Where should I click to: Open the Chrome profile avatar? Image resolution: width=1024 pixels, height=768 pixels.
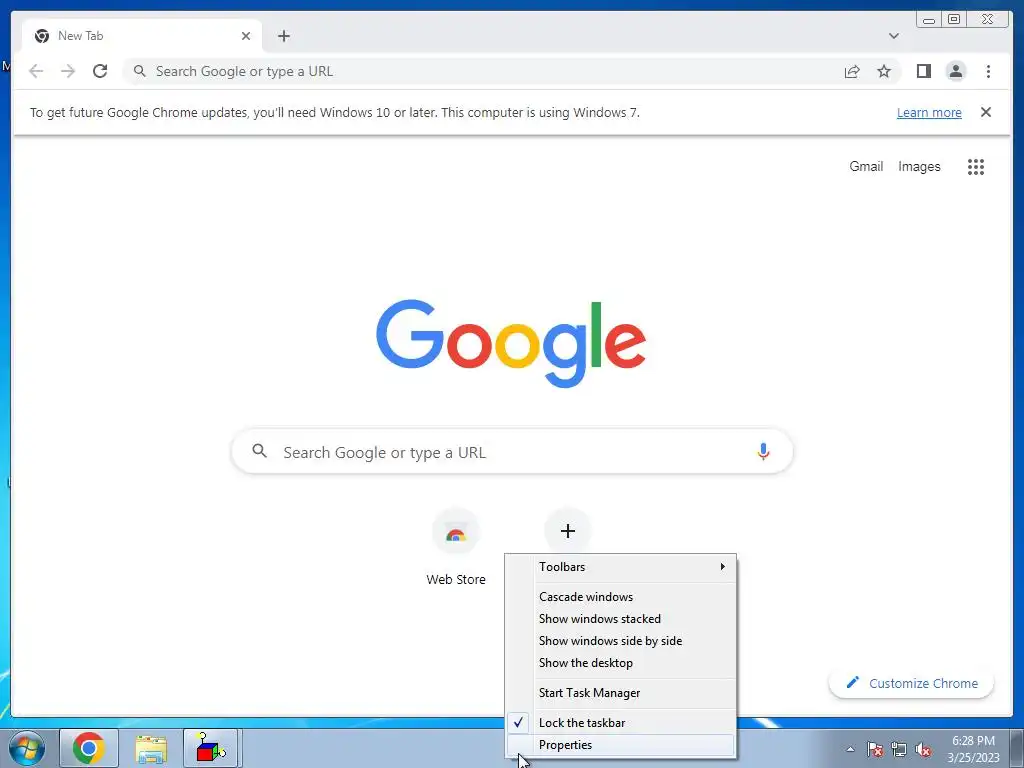coord(955,71)
